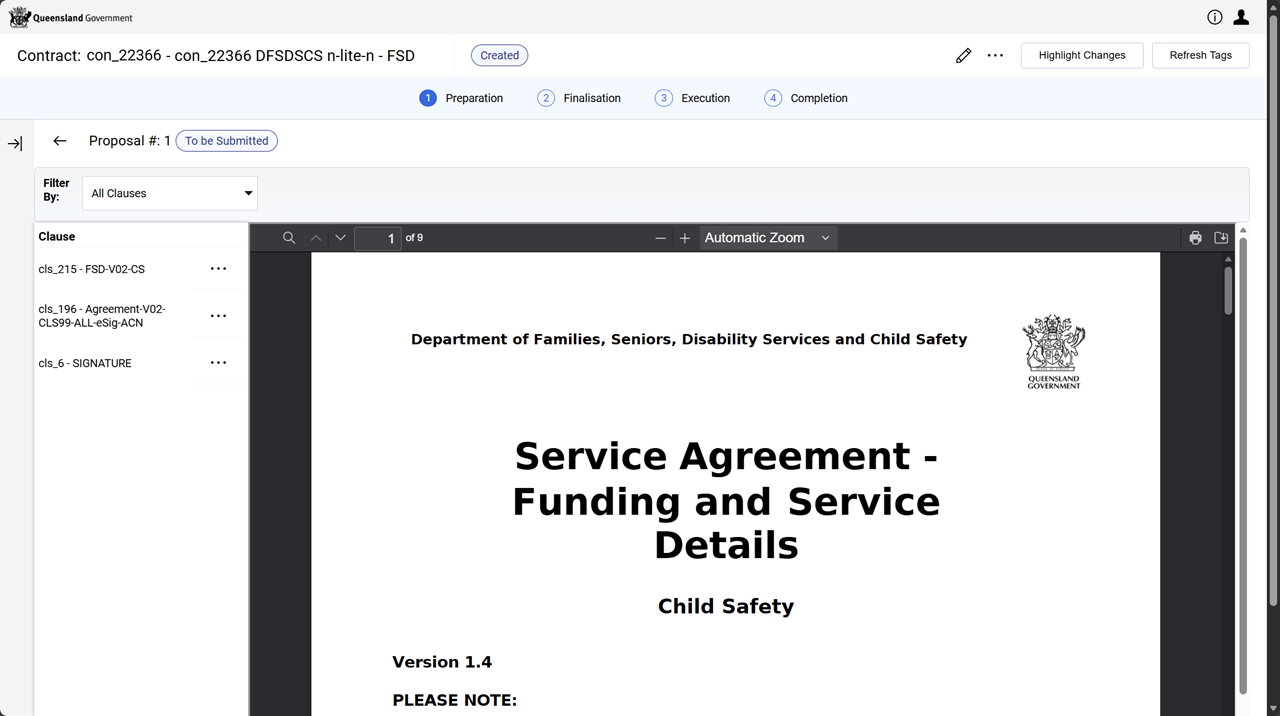Print the document using printer icon
Image resolution: width=1280 pixels, height=716 pixels.
[1195, 238]
